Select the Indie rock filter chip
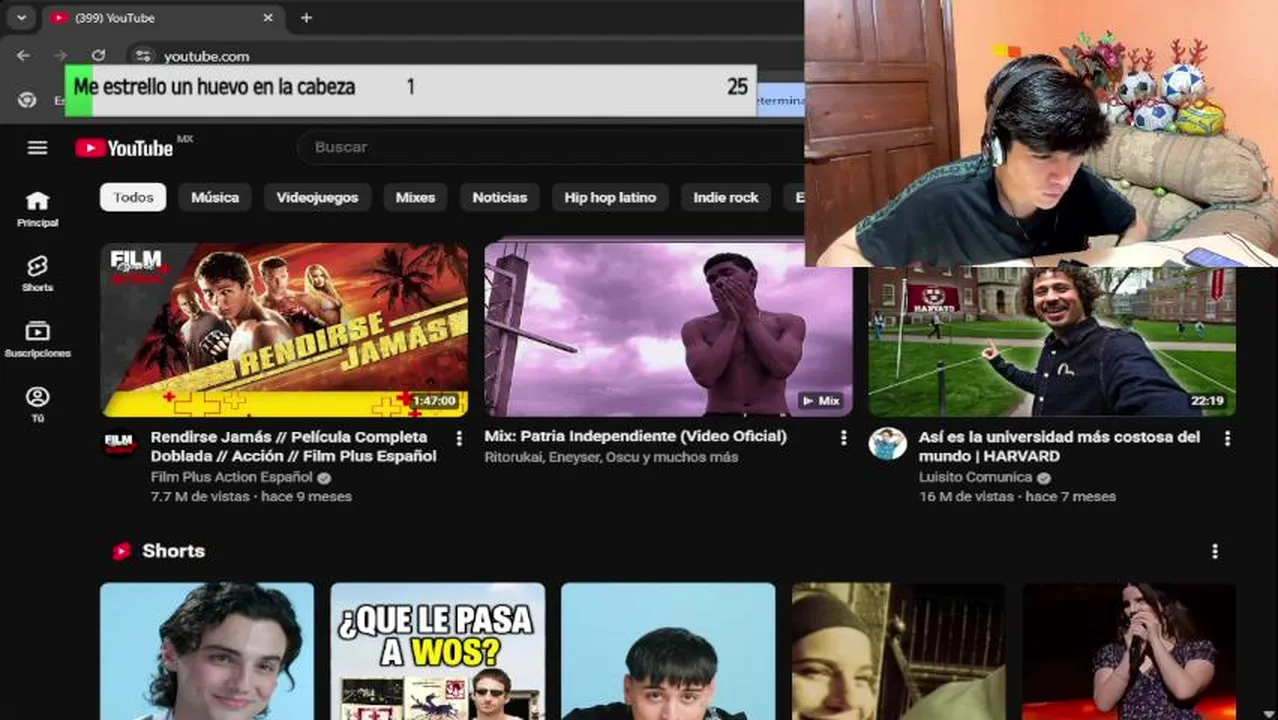Screen dimensions: 1278x720 click(726, 197)
